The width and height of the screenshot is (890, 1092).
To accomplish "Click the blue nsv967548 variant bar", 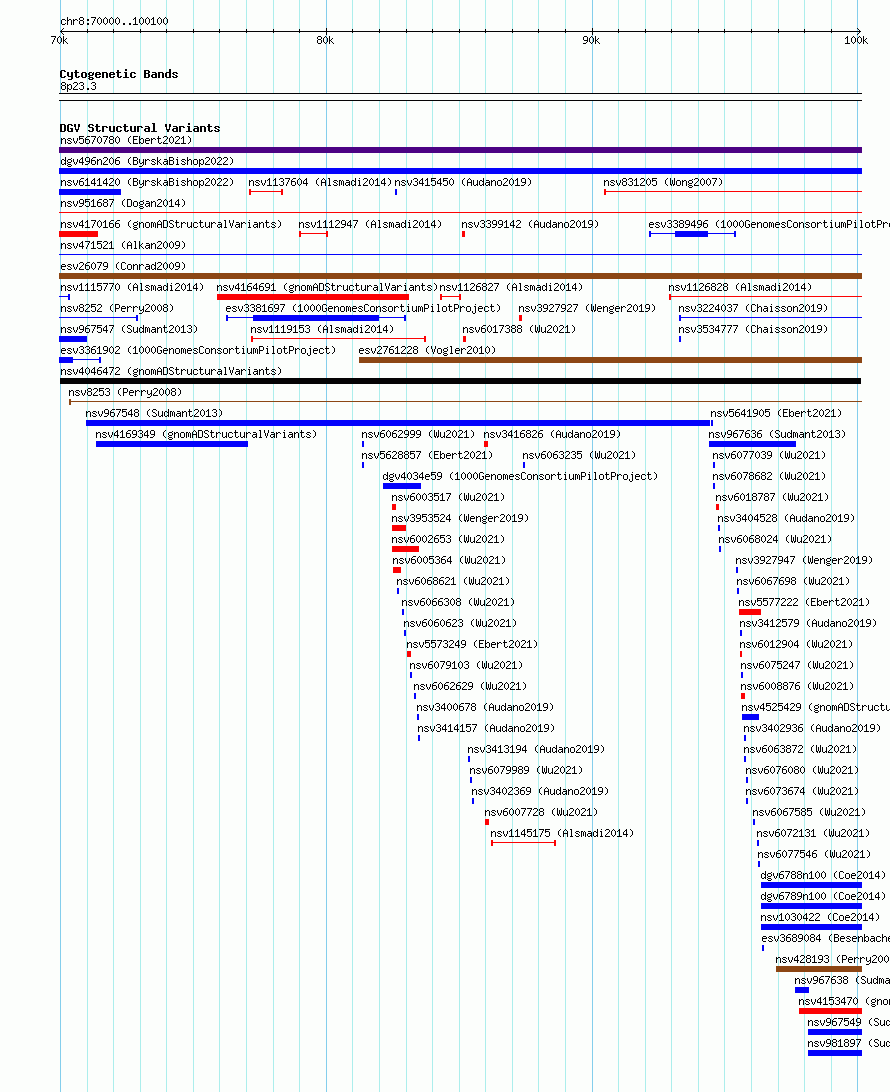I will [x=398, y=423].
